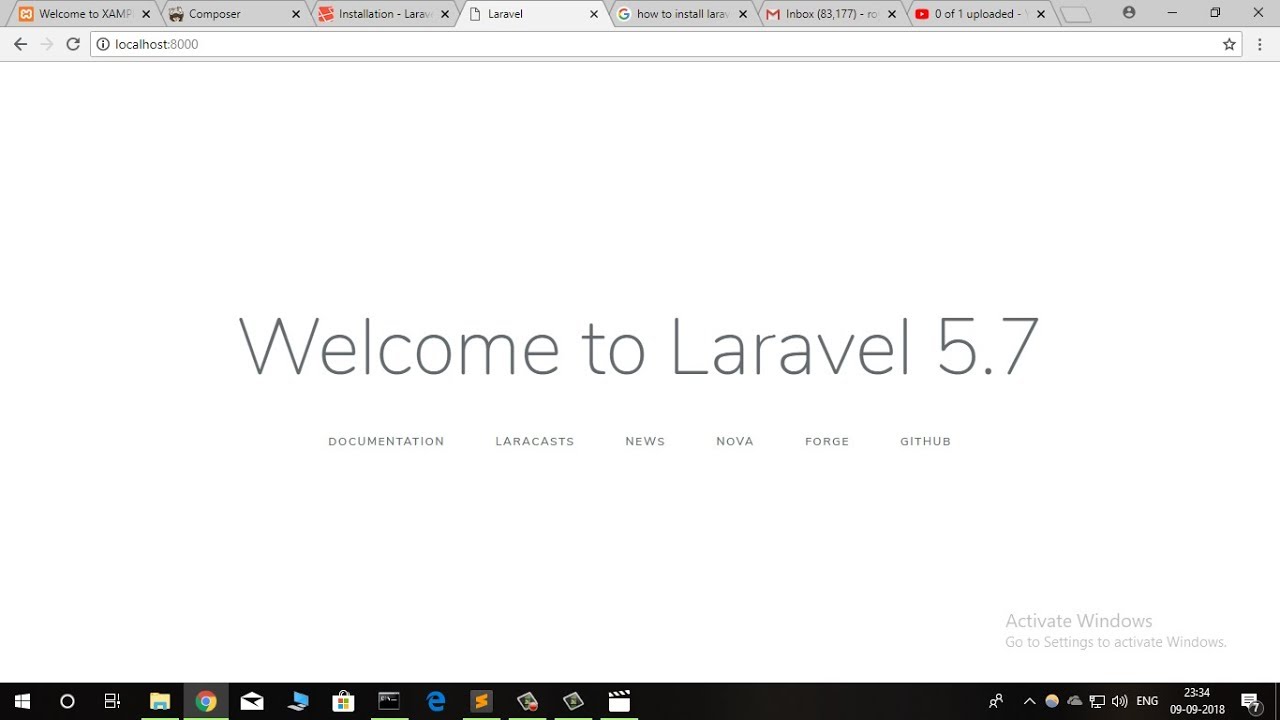Screen dimensions: 1280x720
Task: Click the Chrome taskbar icon
Action: pyautogui.click(x=206, y=701)
